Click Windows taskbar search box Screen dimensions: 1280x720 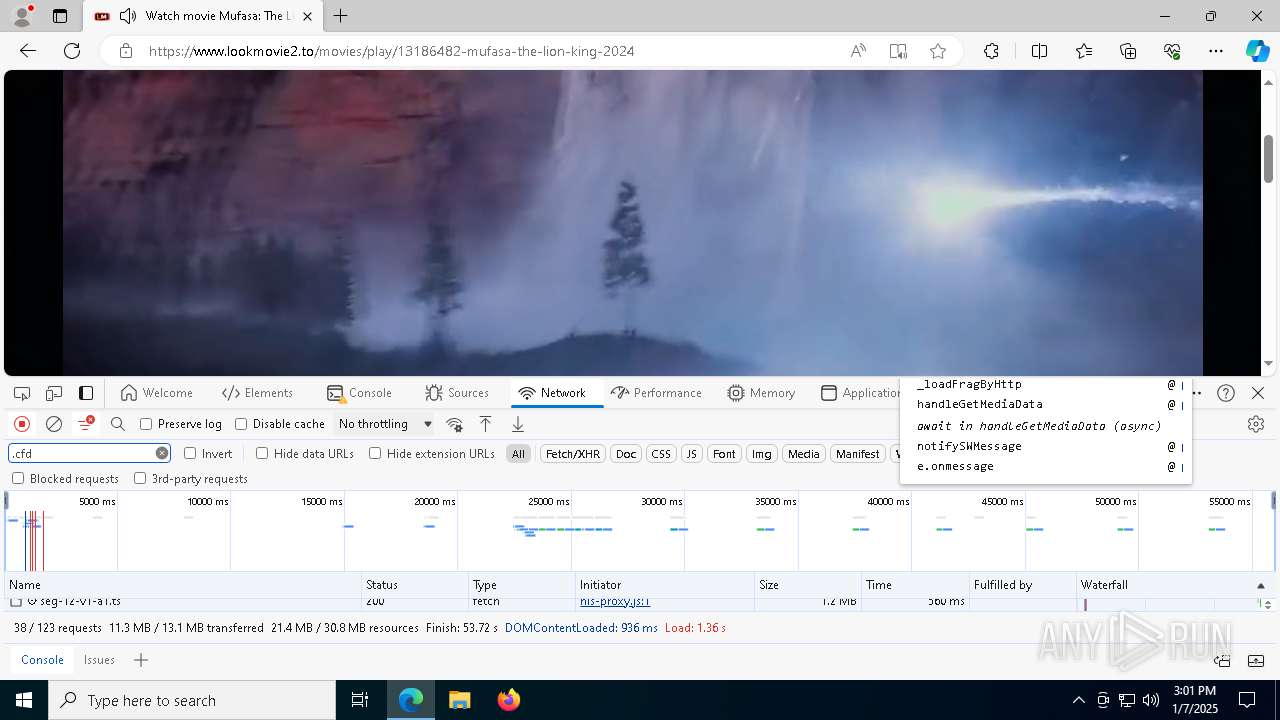click(x=192, y=700)
